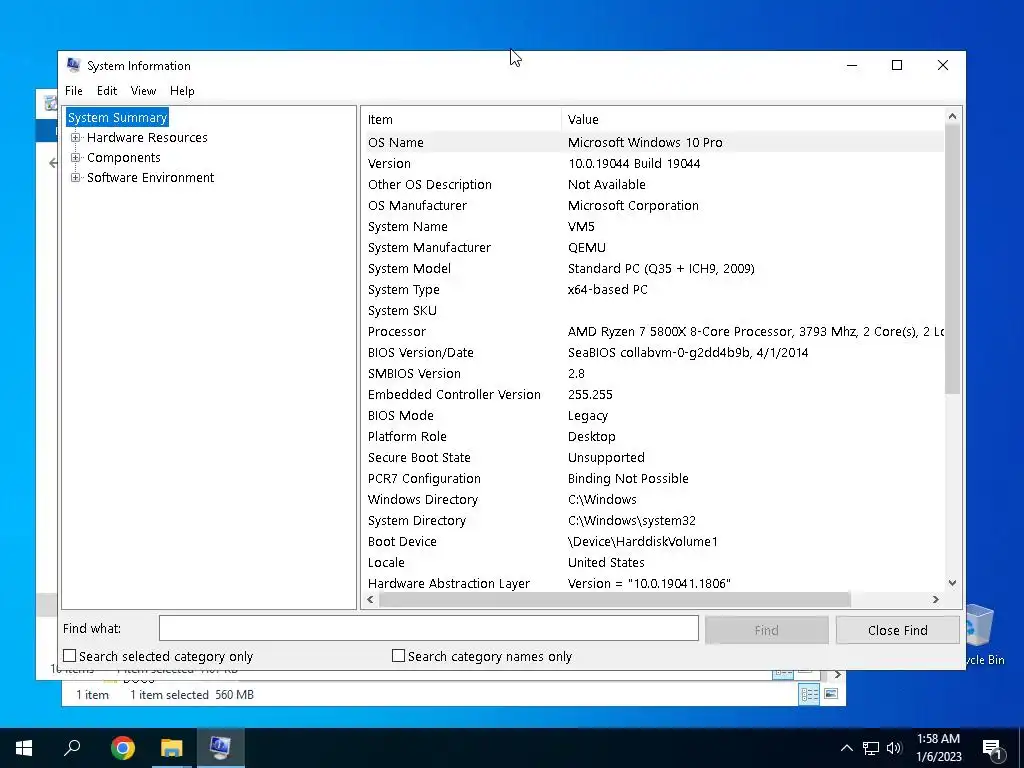Click the Find what input field
This screenshot has width=1024, height=768.
(x=428, y=628)
